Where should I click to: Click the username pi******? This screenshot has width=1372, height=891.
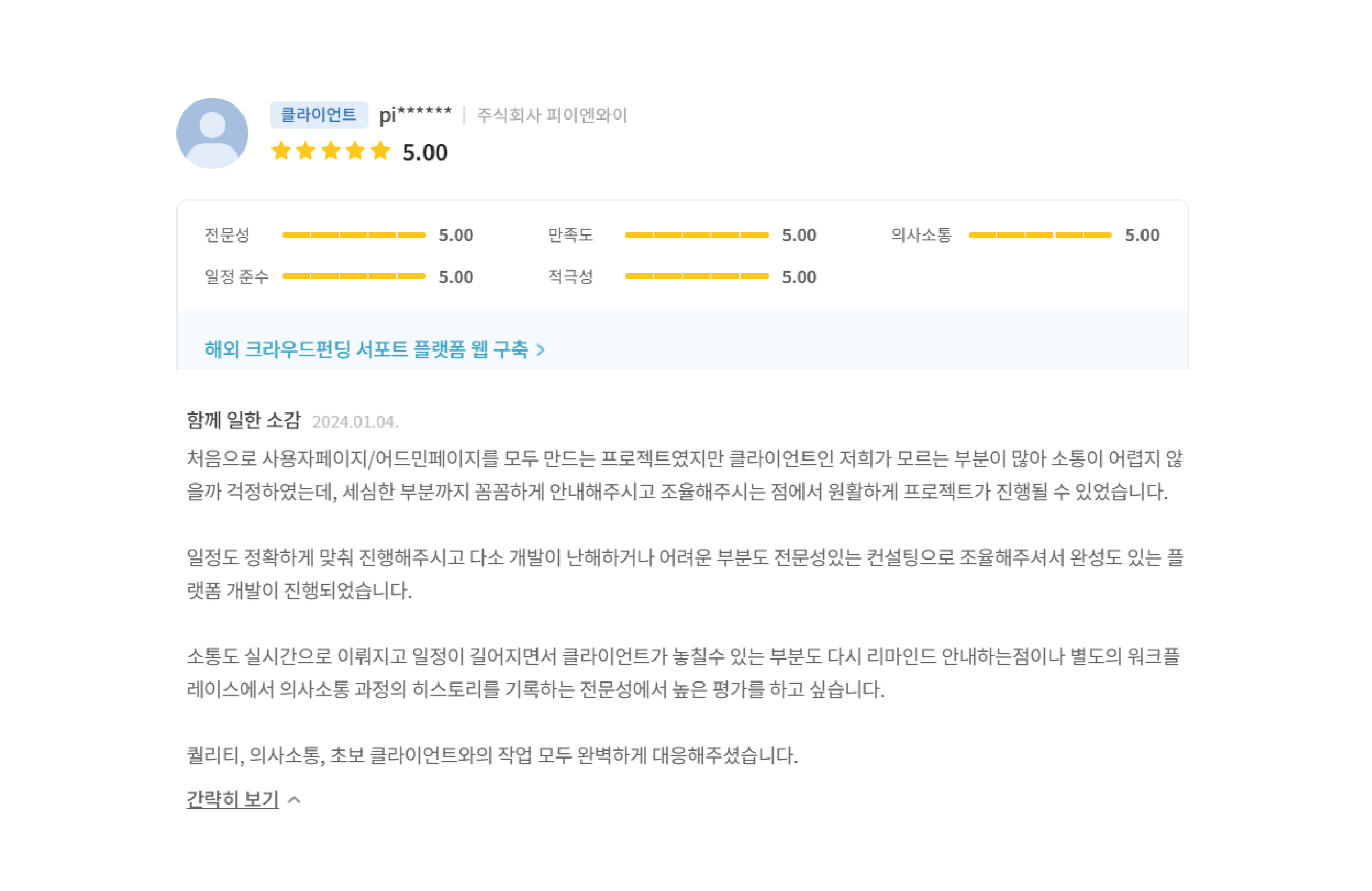tap(415, 115)
